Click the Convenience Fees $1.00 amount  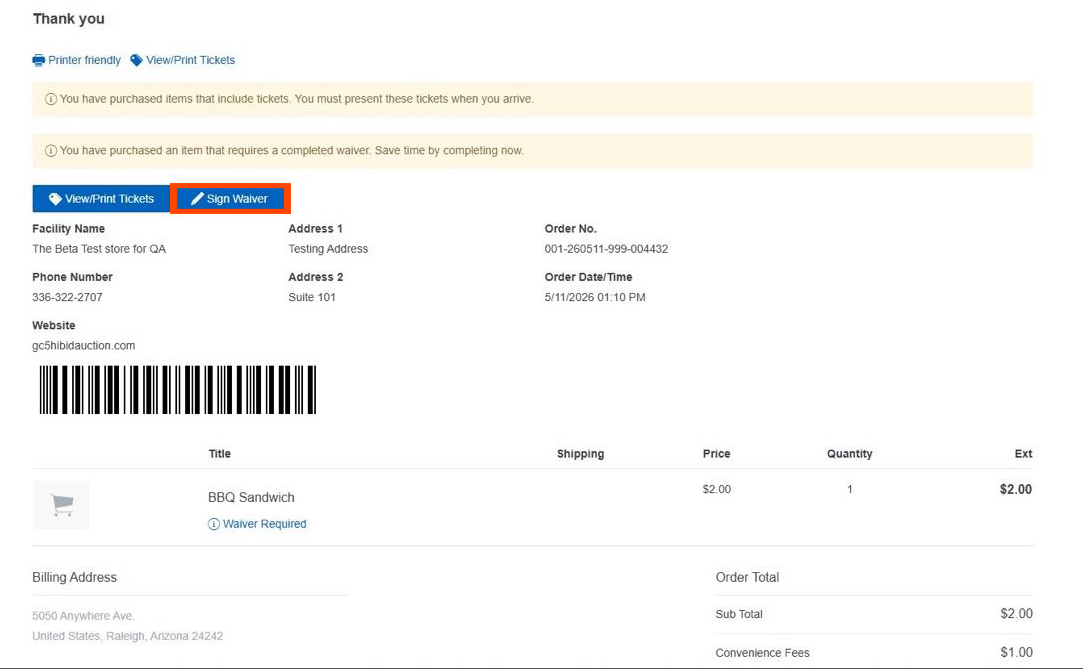pos(1017,652)
